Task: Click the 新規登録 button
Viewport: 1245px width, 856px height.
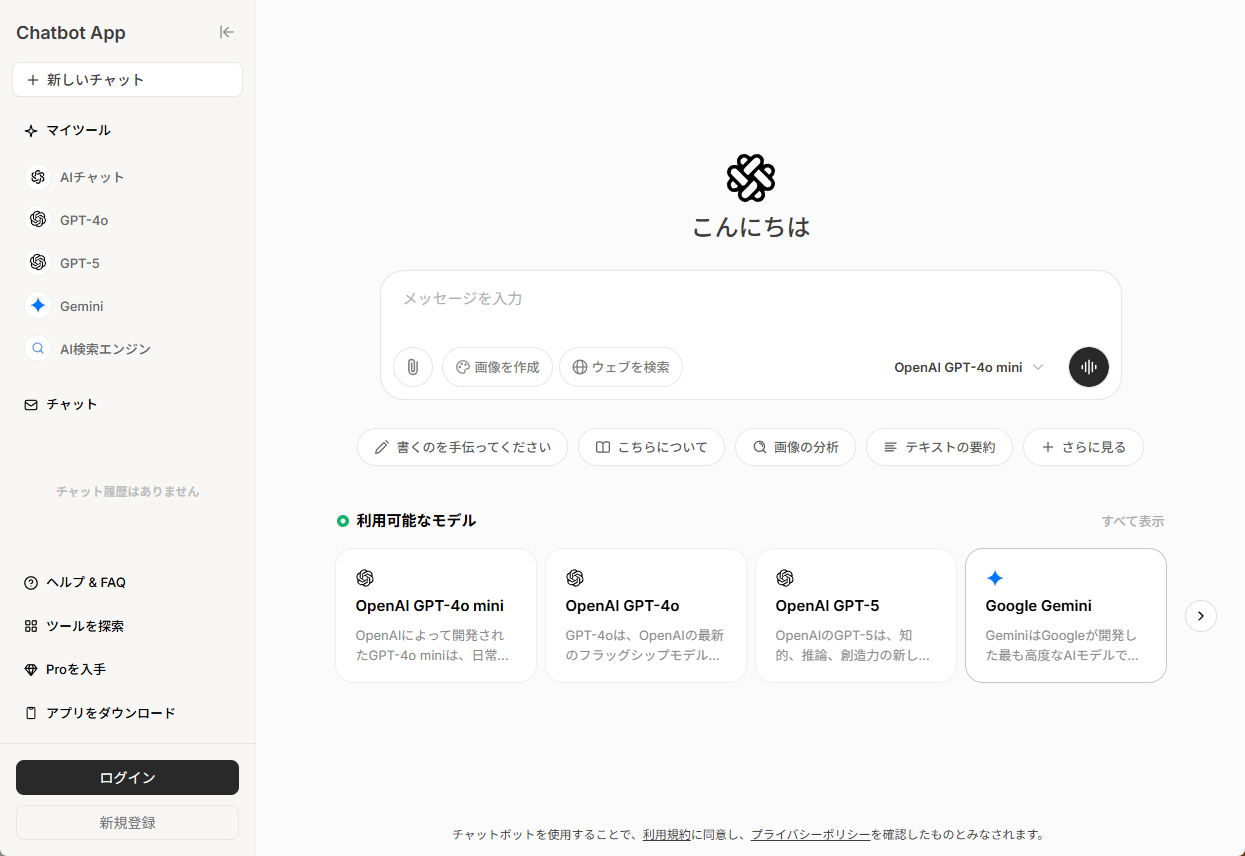Action: click(x=127, y=823)
